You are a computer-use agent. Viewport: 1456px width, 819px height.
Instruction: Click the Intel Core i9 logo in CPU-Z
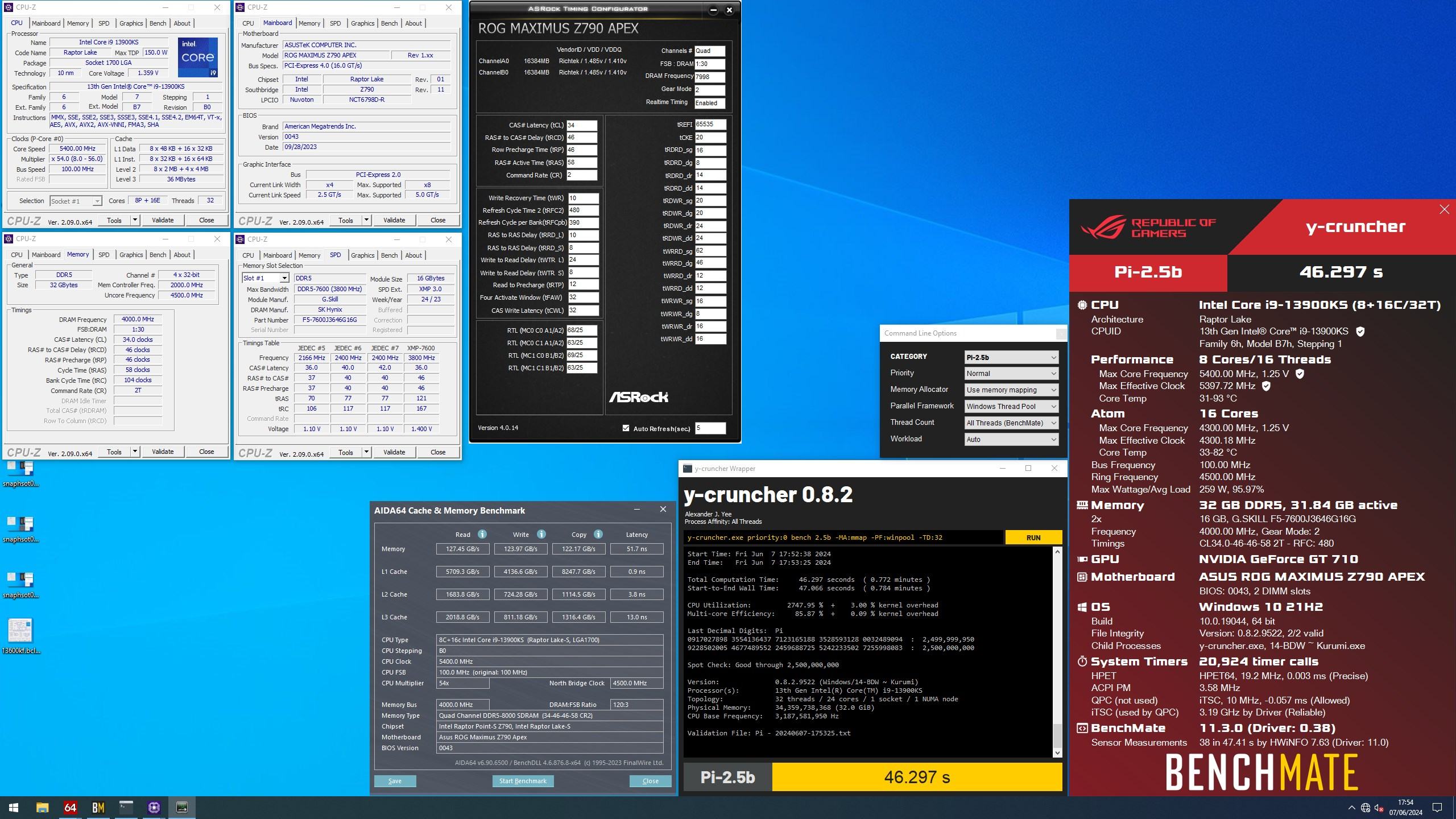pyautogui.click(x=198, y=57)
